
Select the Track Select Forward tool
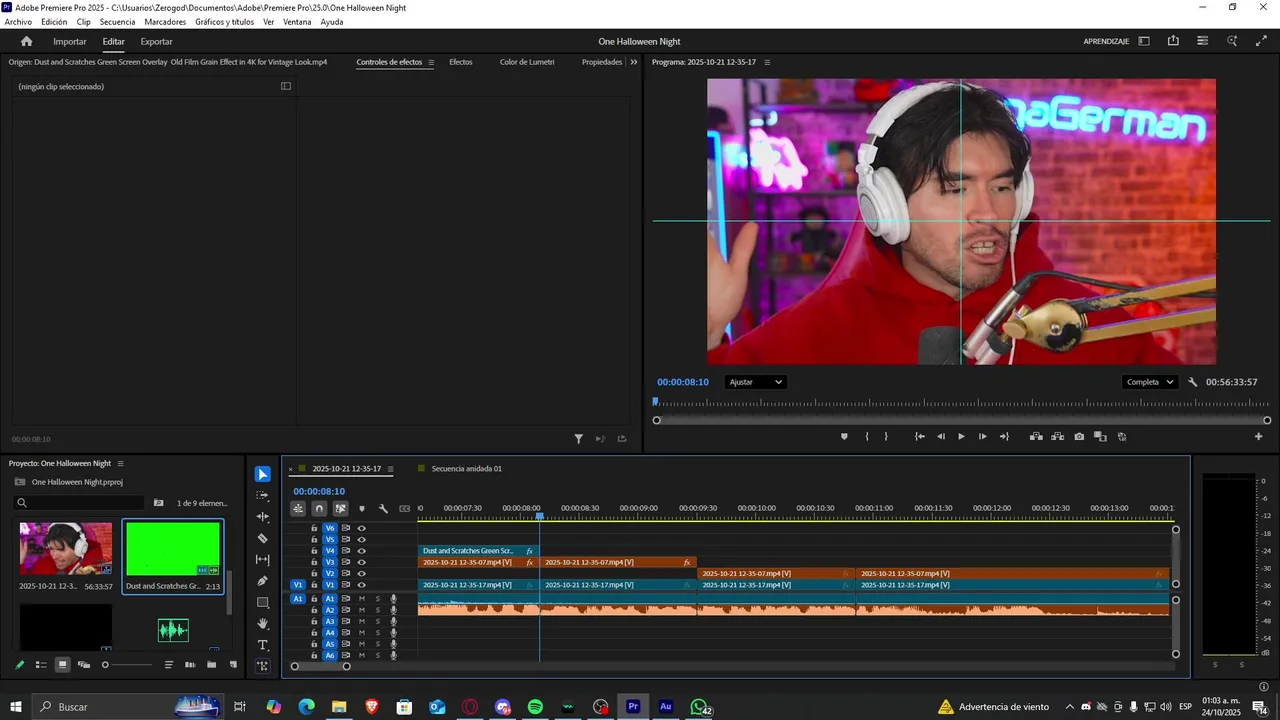pyautogui.click(x=263, y=495)
